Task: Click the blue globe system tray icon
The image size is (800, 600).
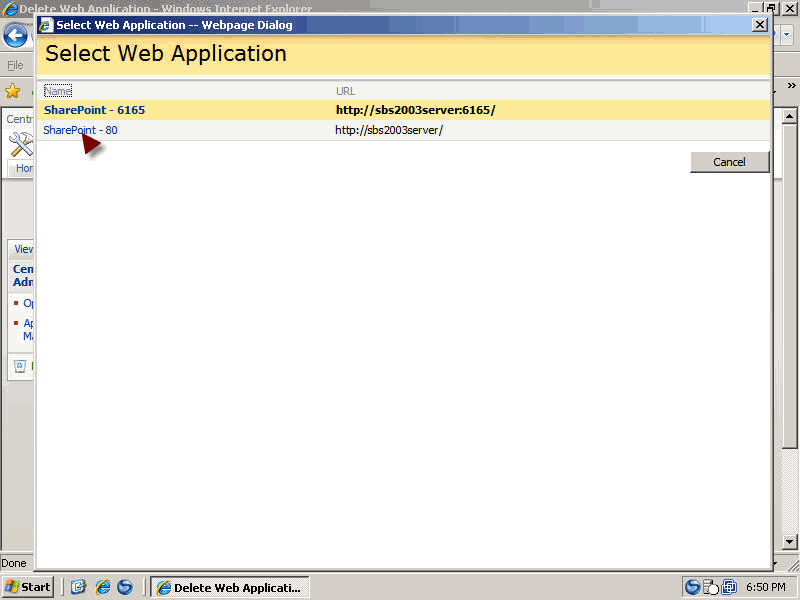Action: pyautogui.click(x=692, y=587)
